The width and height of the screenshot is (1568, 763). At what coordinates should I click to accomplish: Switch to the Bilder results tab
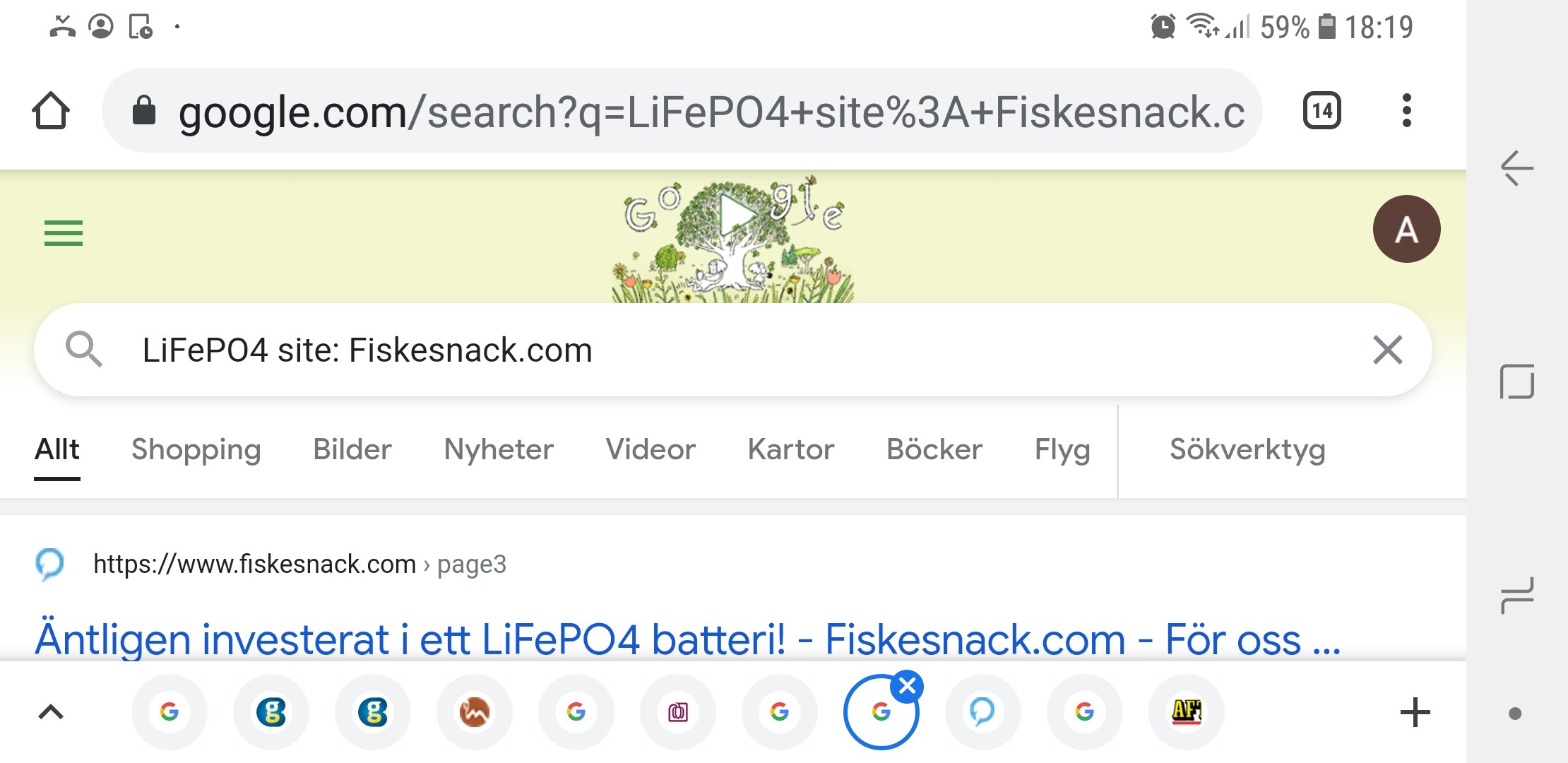(352, 450)
